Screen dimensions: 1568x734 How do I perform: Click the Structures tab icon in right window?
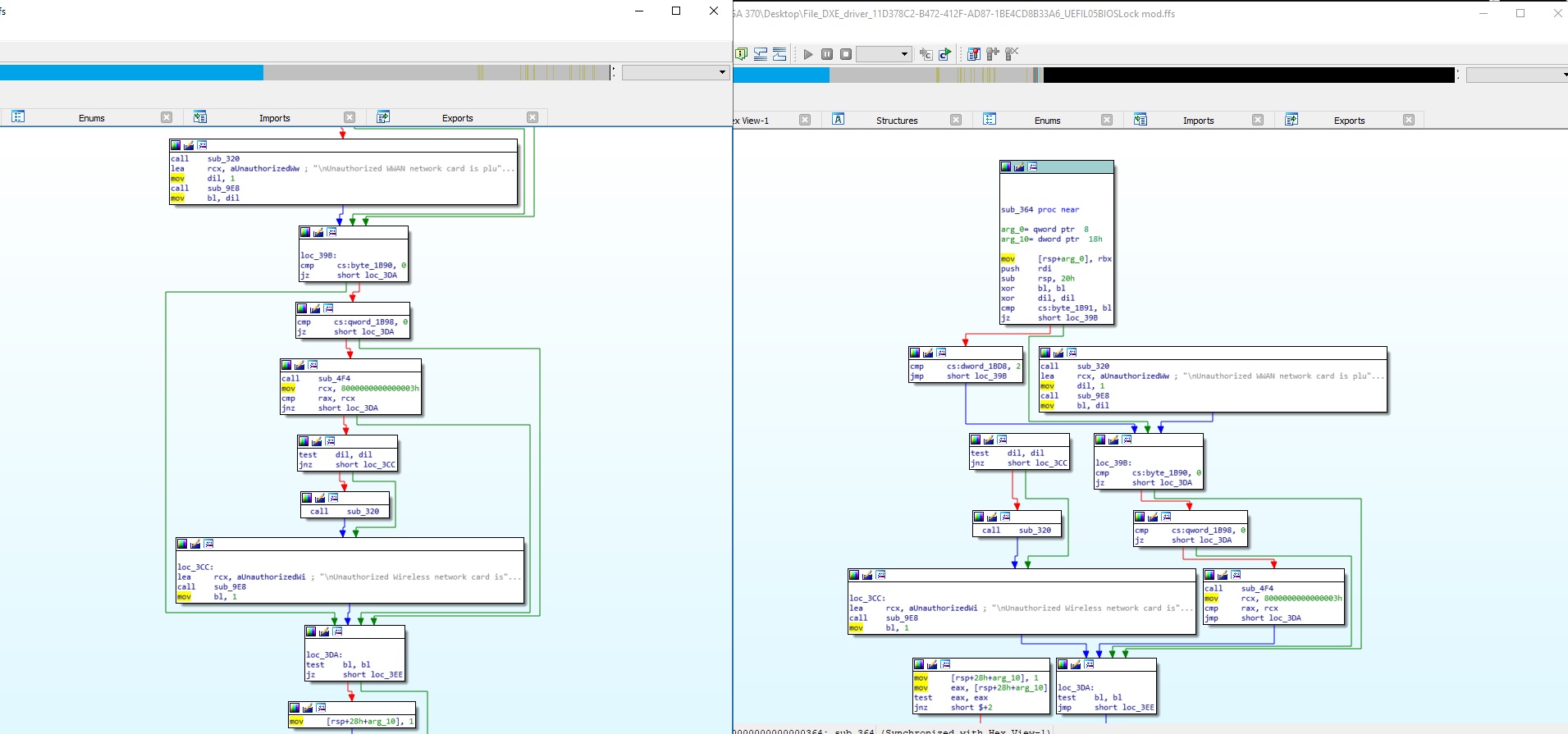838,120
